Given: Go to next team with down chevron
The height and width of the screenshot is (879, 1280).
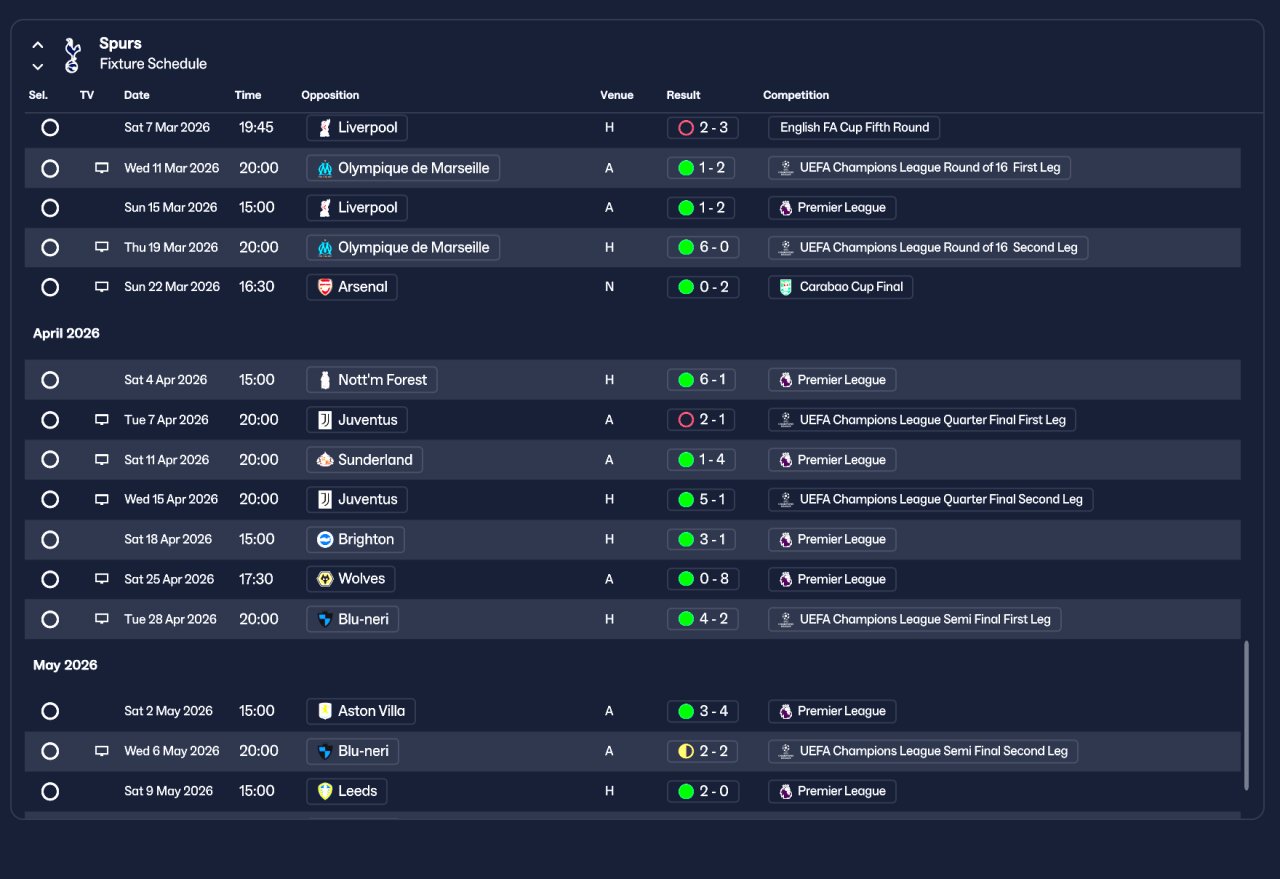Looking at the screenshot, I should pos(38,67).
